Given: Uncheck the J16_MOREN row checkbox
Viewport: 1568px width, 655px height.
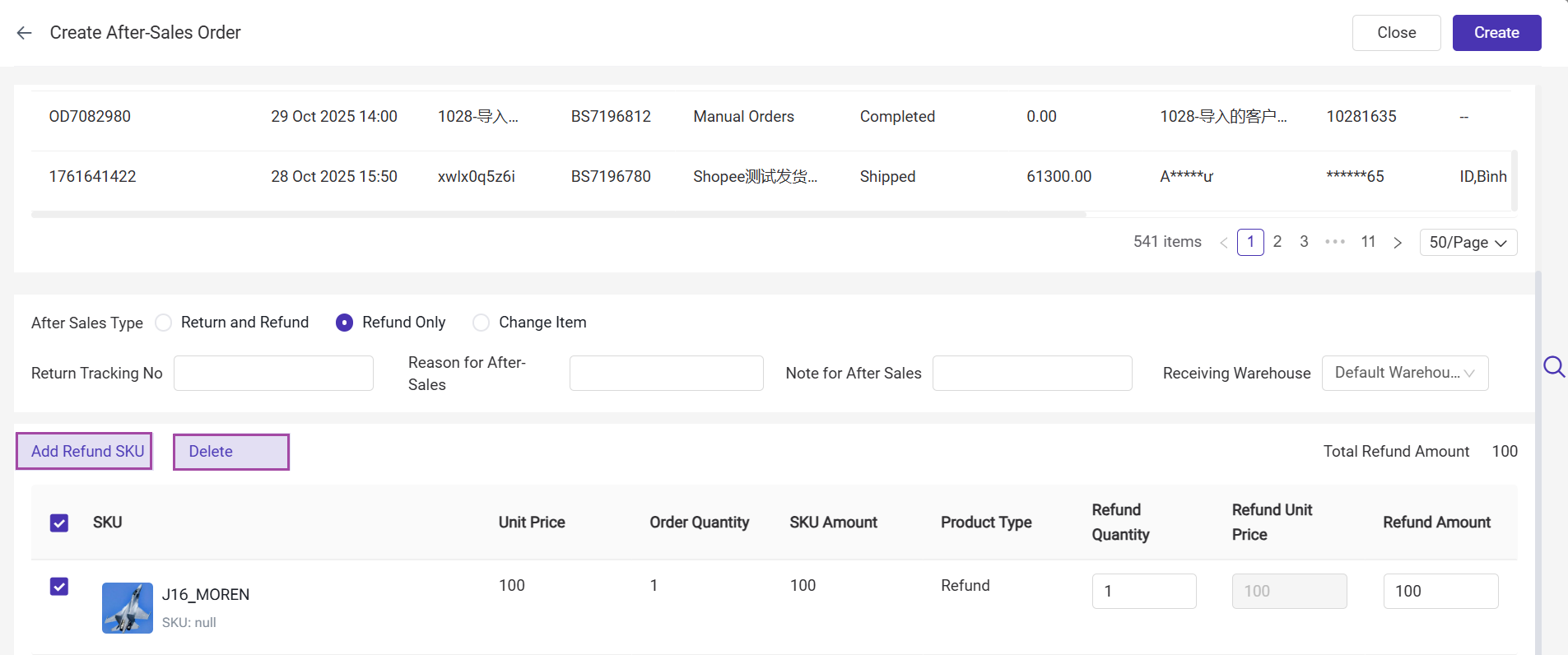Looking at the screenshot, I should pos(59,587).
